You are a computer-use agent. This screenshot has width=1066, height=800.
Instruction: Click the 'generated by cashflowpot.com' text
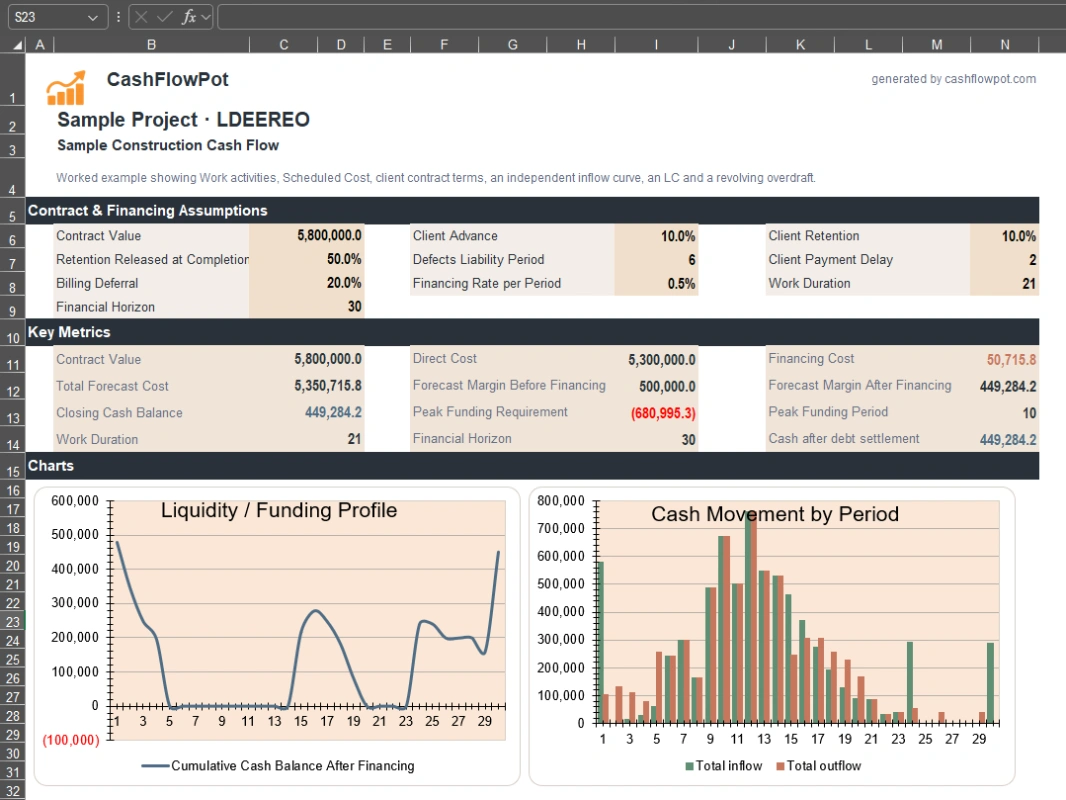(953, 79)
